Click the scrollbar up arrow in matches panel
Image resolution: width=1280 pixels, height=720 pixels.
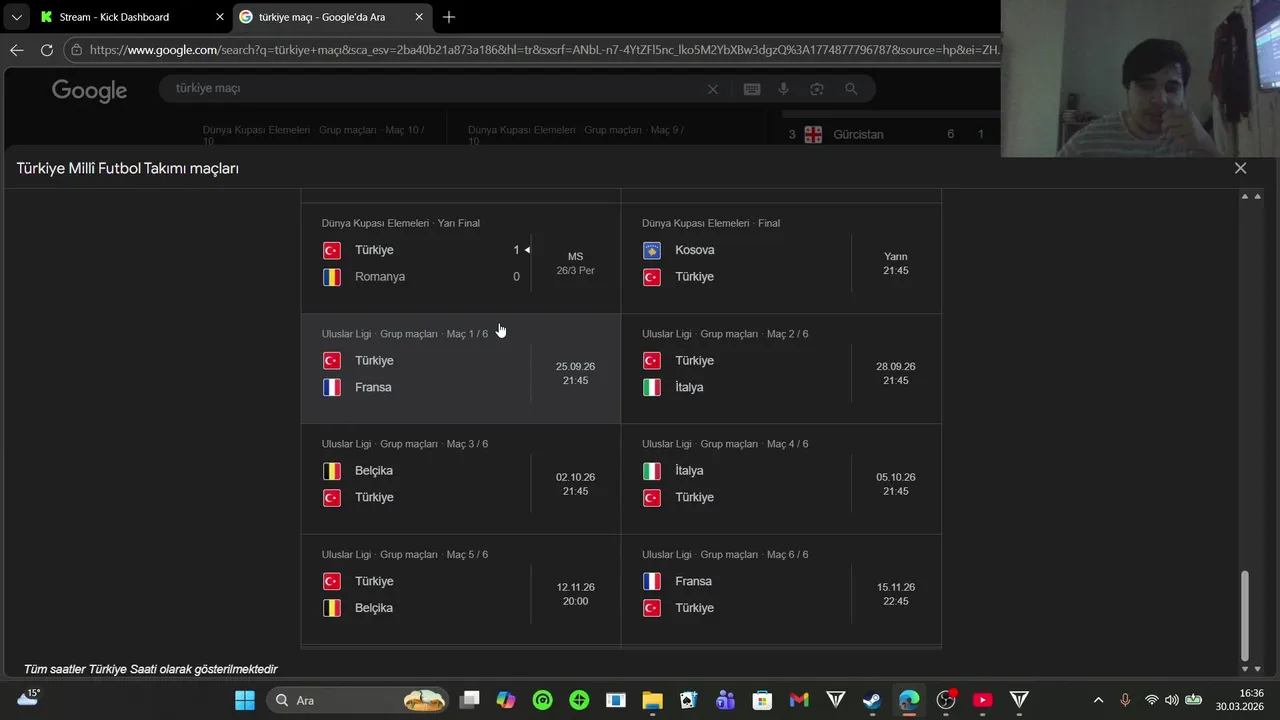[1245, 196]
